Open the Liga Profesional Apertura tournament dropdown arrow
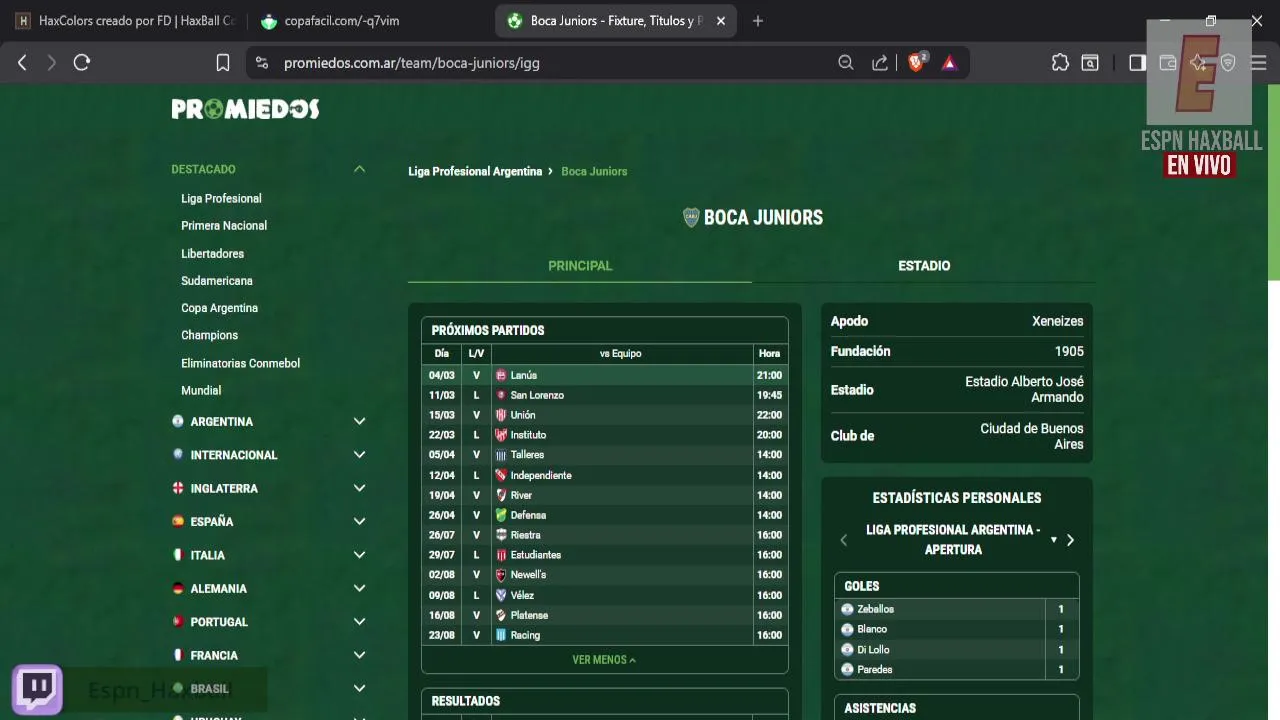The image size is (1280, 720). (1053, 540)
